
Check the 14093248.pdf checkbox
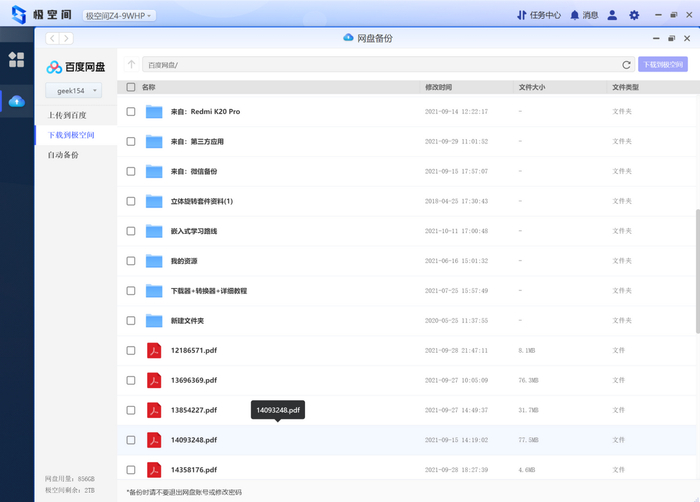131,440
